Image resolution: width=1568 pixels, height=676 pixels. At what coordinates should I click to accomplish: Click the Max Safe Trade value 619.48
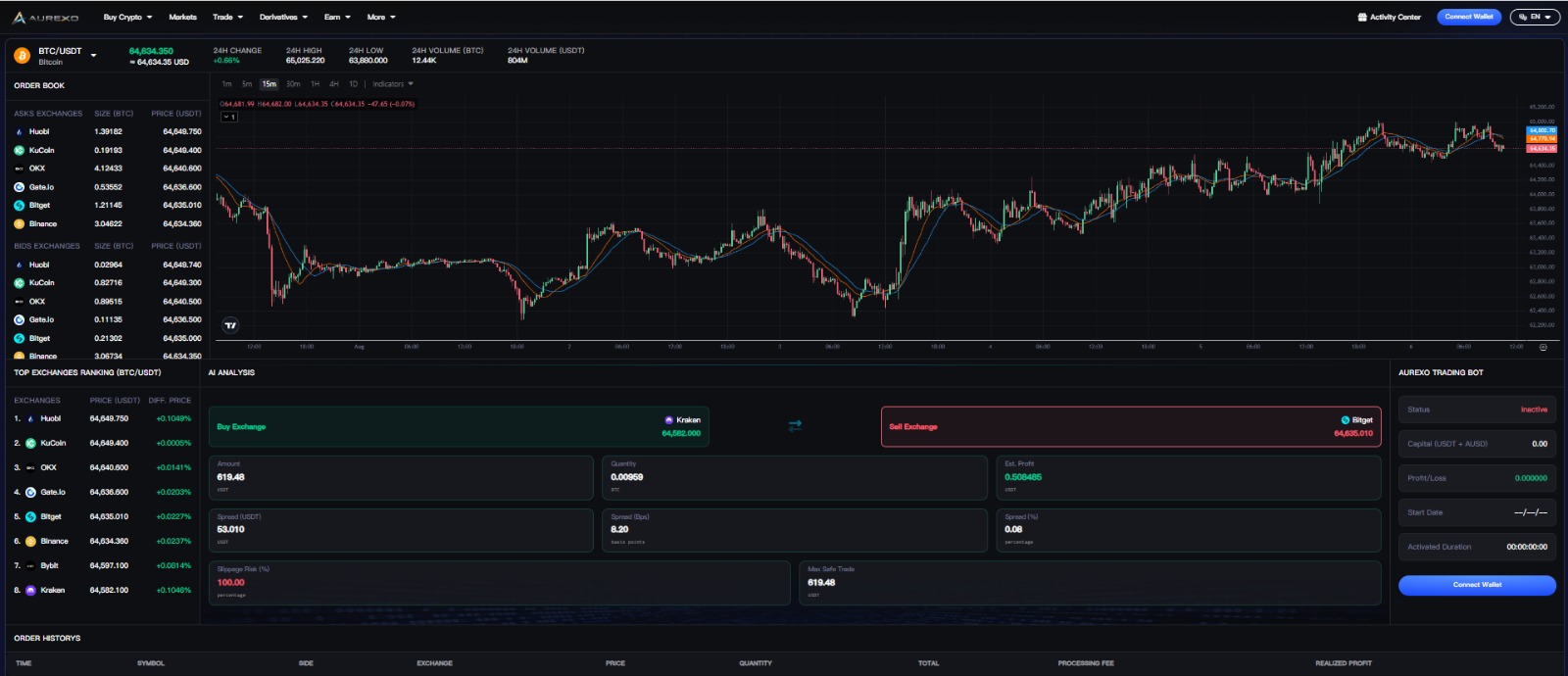[821, 582]
